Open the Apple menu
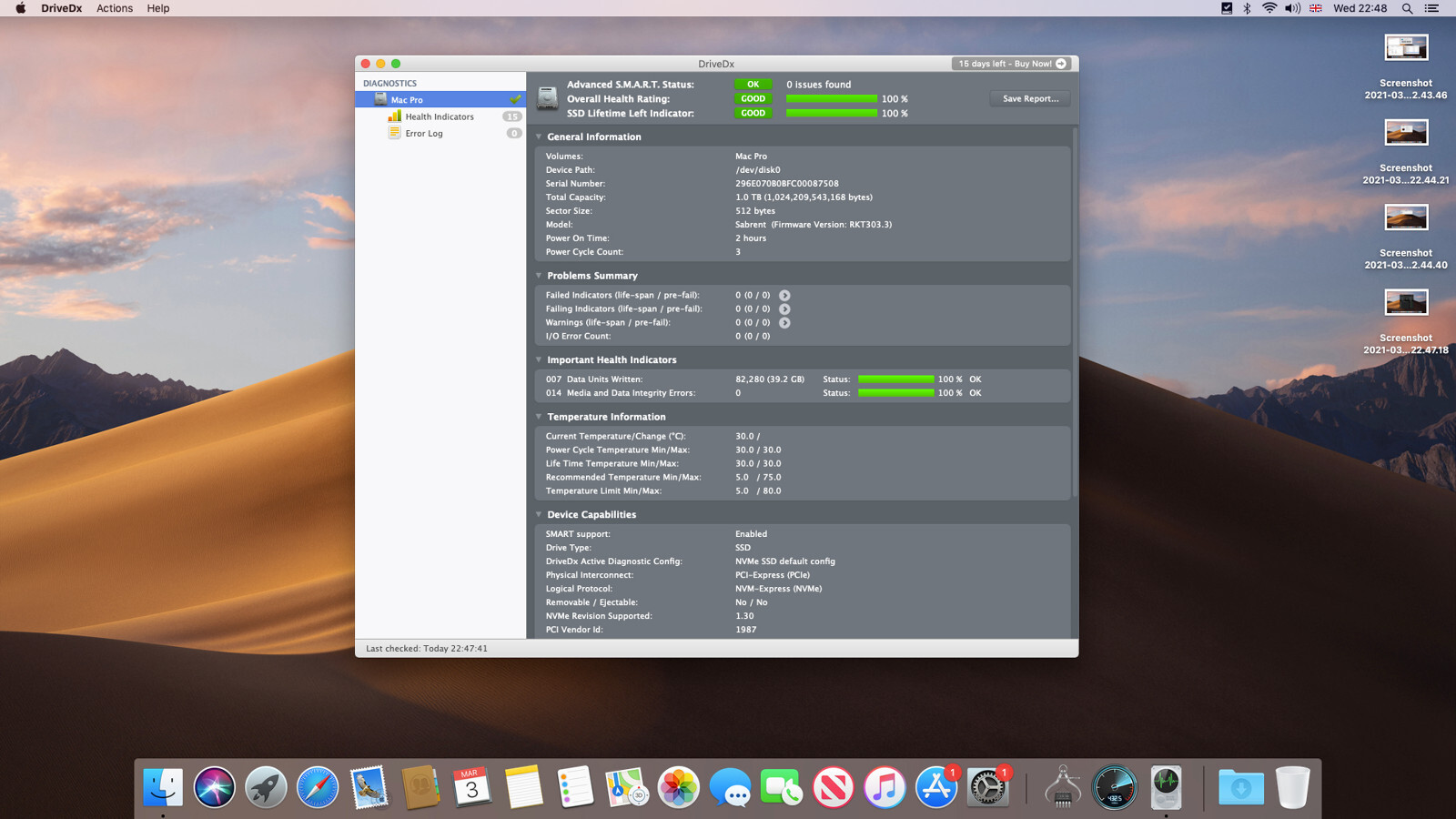The image size is (1456, 819). pyautogui.click(x=20, y=8)
